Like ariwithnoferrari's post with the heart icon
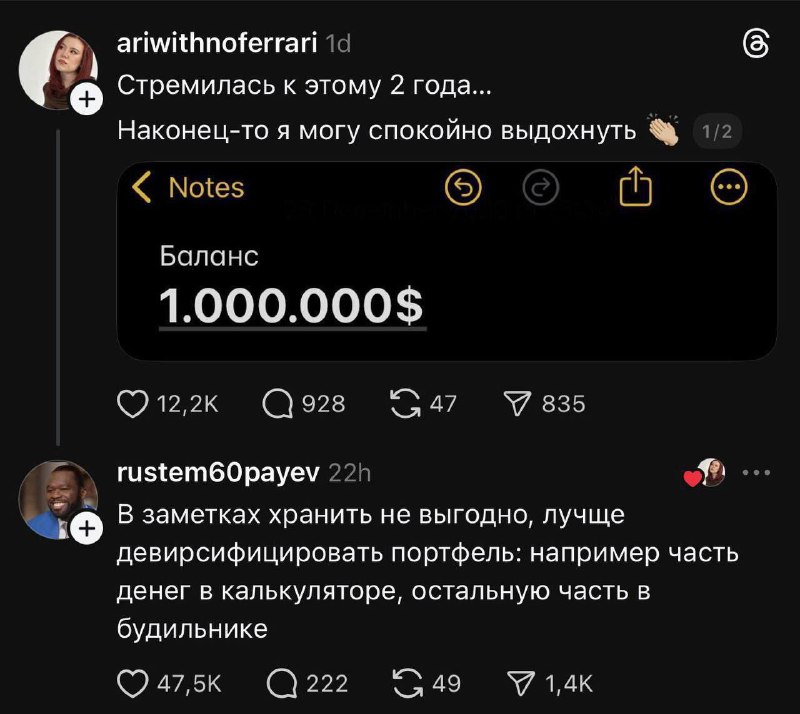Image resolution: width=800 pixels, height=714 pixels. tap(131, 403)
